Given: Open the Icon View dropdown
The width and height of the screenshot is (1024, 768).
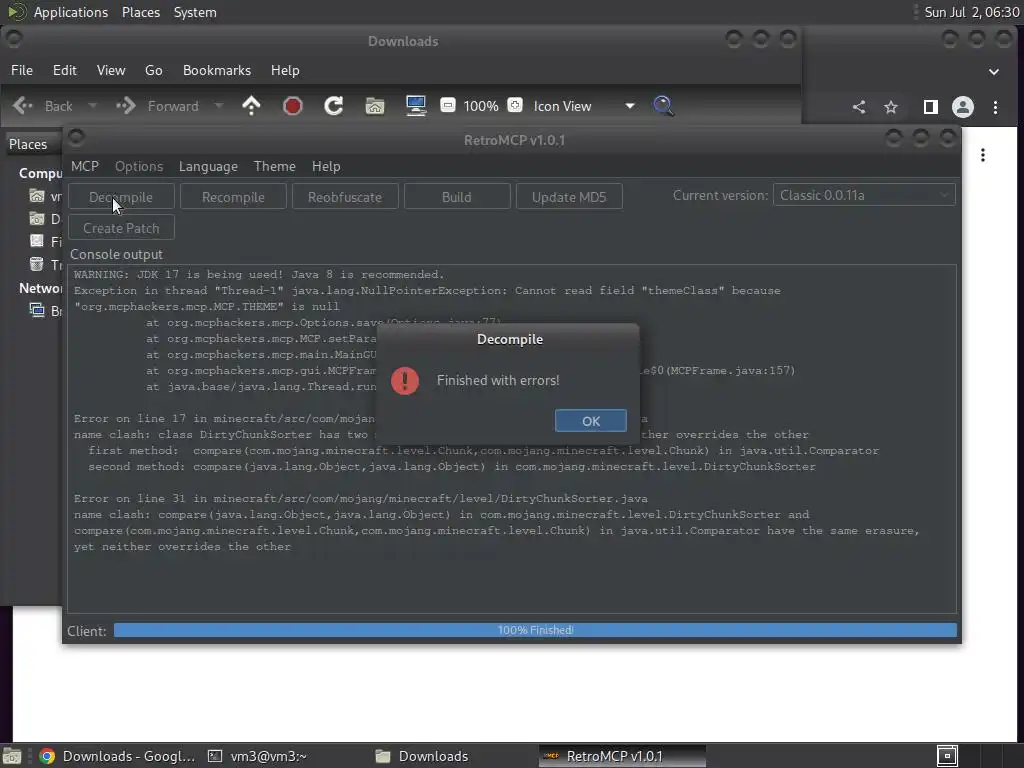Looking at the screenshot, I should (583, 106).
